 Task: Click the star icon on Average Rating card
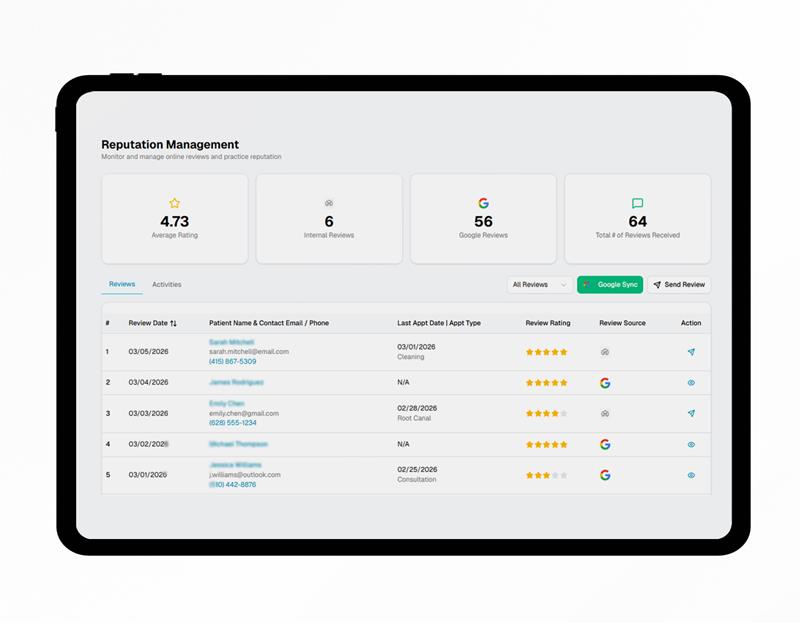174,203
